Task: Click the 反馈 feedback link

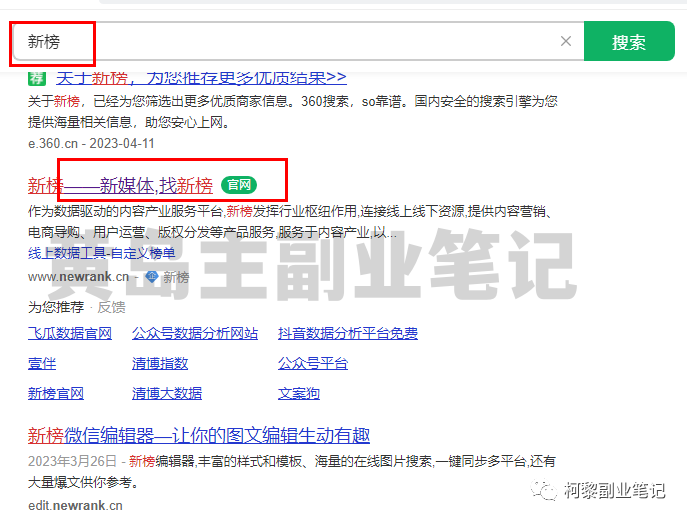Action: 112,307
